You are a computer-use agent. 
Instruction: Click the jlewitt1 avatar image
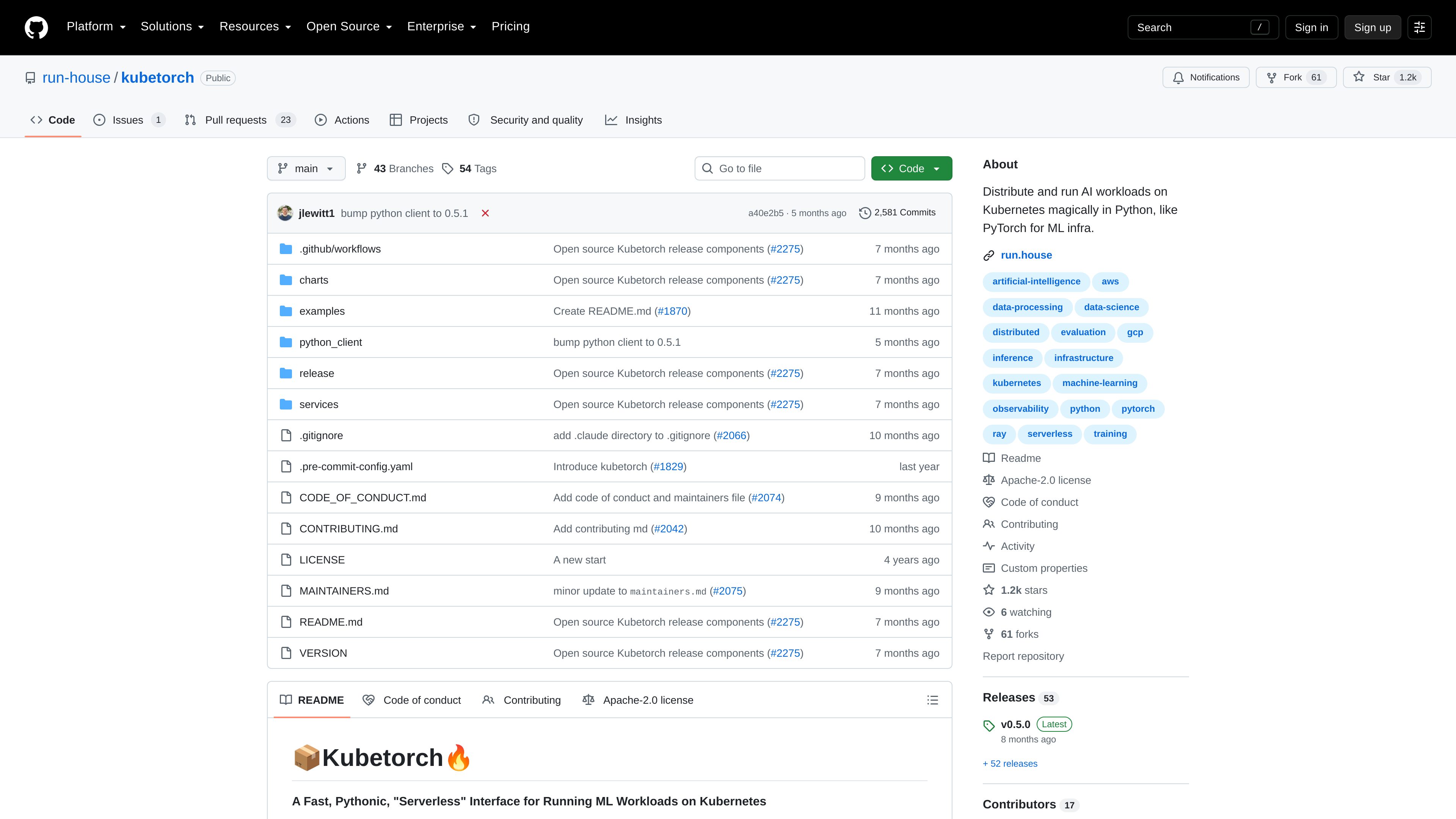click(286, 213)
